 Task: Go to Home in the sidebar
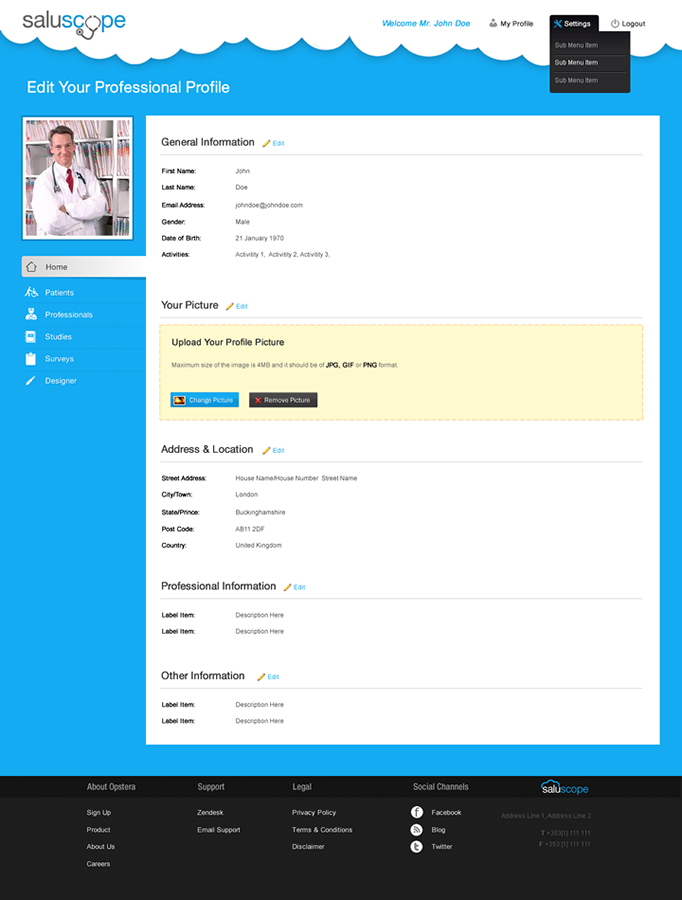click(83, 267)
